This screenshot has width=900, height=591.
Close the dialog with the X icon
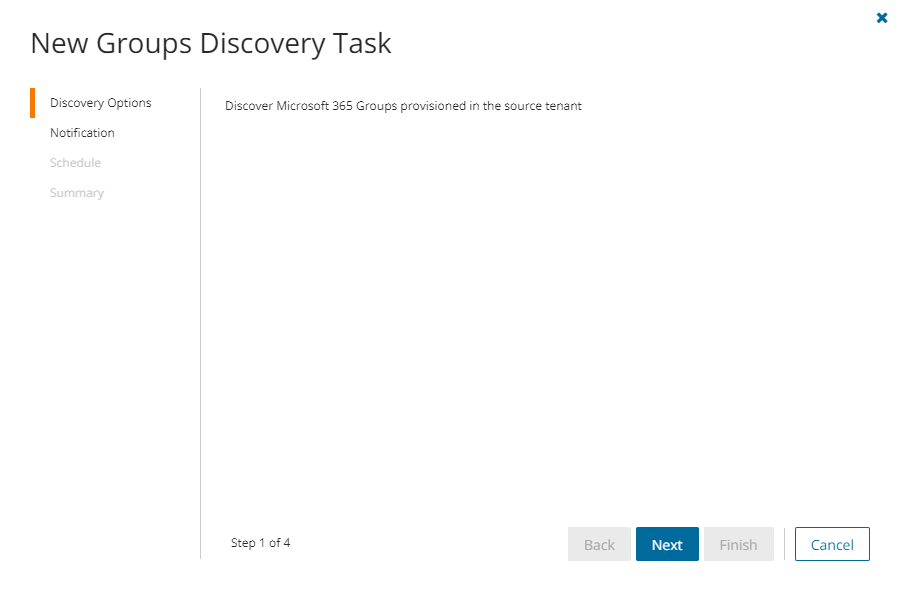coord(882,18)
